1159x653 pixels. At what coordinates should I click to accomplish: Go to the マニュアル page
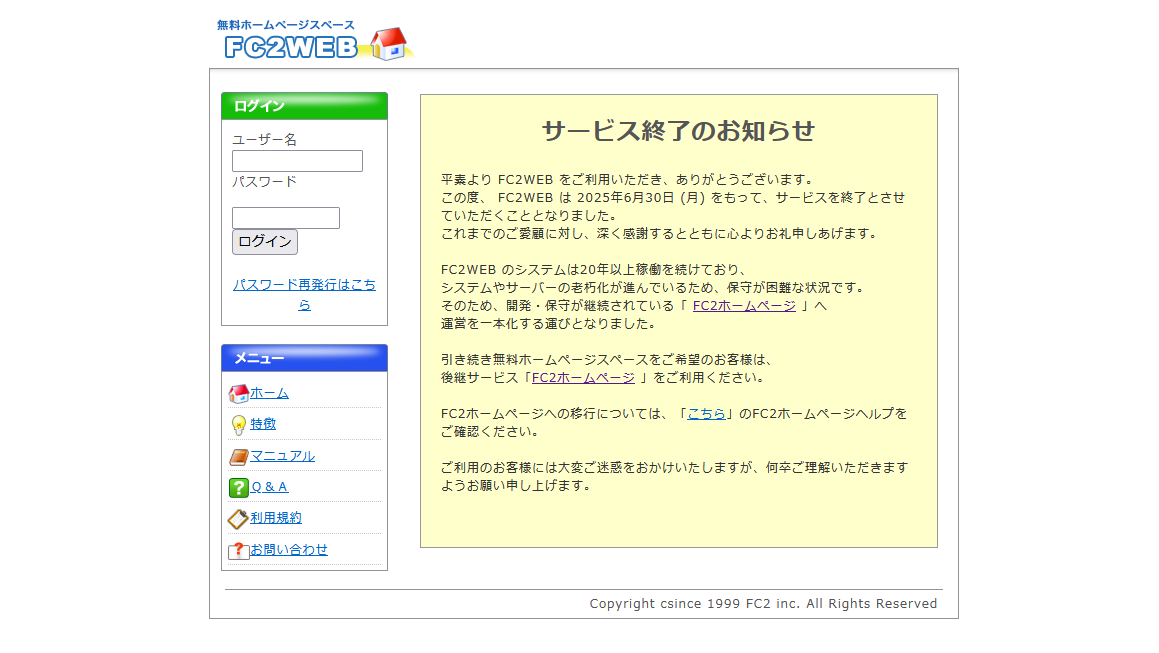click(282, 456)
